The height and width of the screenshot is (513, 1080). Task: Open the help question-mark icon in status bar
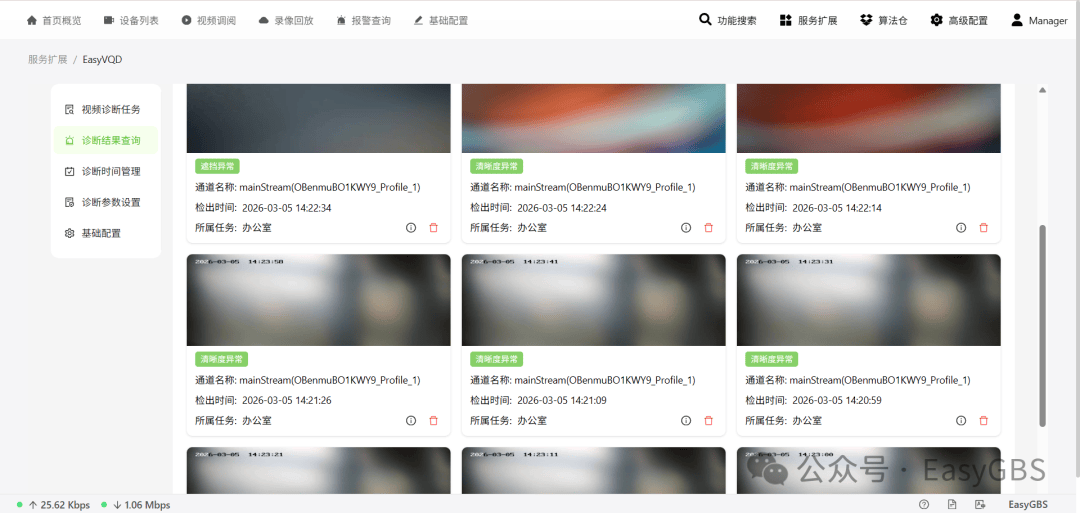point(924,505)
